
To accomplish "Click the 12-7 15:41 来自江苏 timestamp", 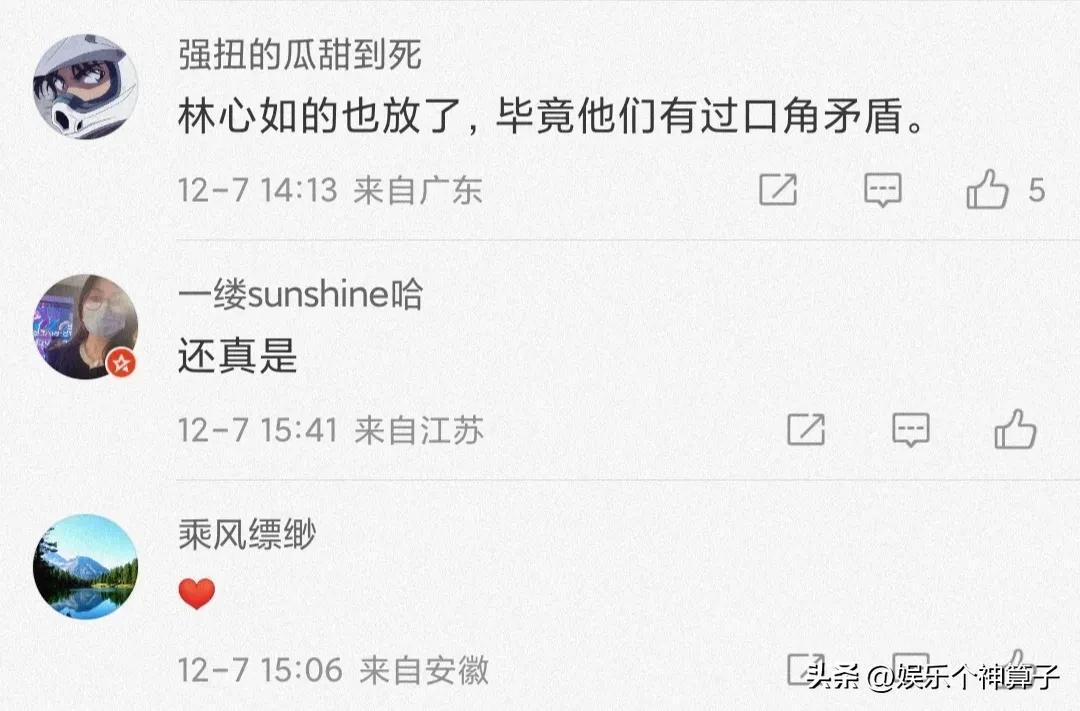I will point(330,430).
